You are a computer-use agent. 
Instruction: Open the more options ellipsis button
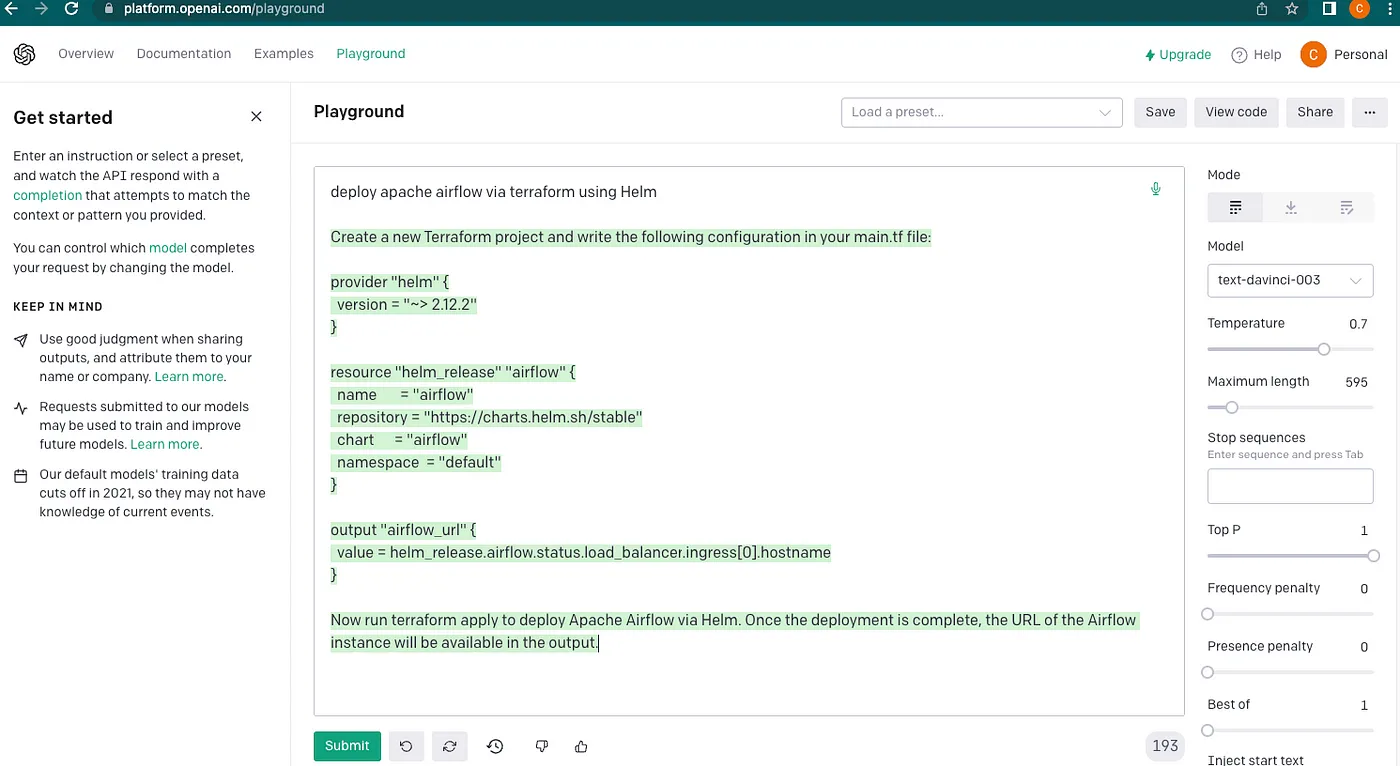pyautogui.click(x=1369, y=112)
